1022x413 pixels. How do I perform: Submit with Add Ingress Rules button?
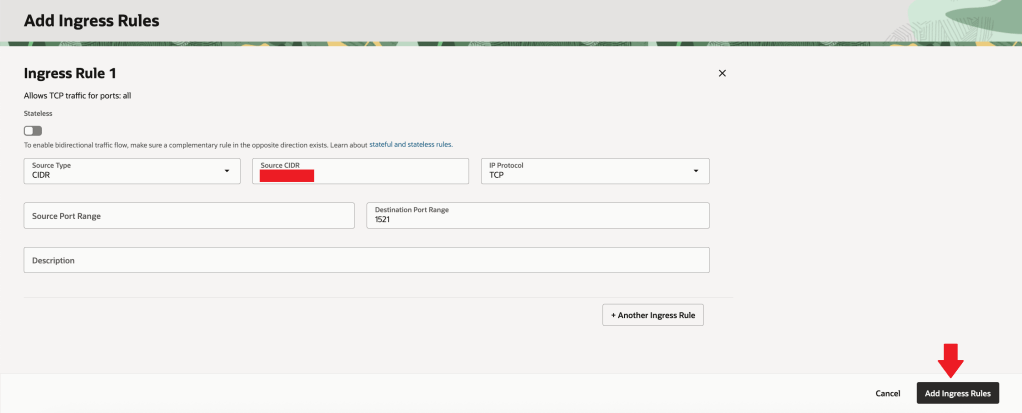(957, 394)
